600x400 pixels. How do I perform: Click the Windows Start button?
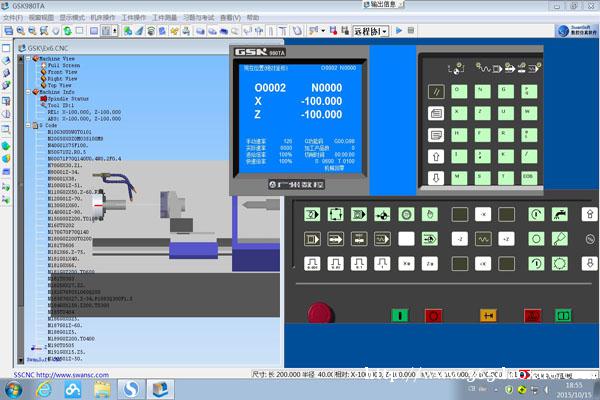point(11,388)
